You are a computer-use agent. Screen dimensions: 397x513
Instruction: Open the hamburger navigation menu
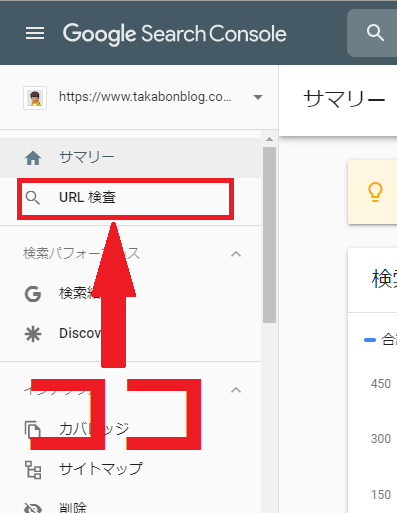click(x=35, y=33)
